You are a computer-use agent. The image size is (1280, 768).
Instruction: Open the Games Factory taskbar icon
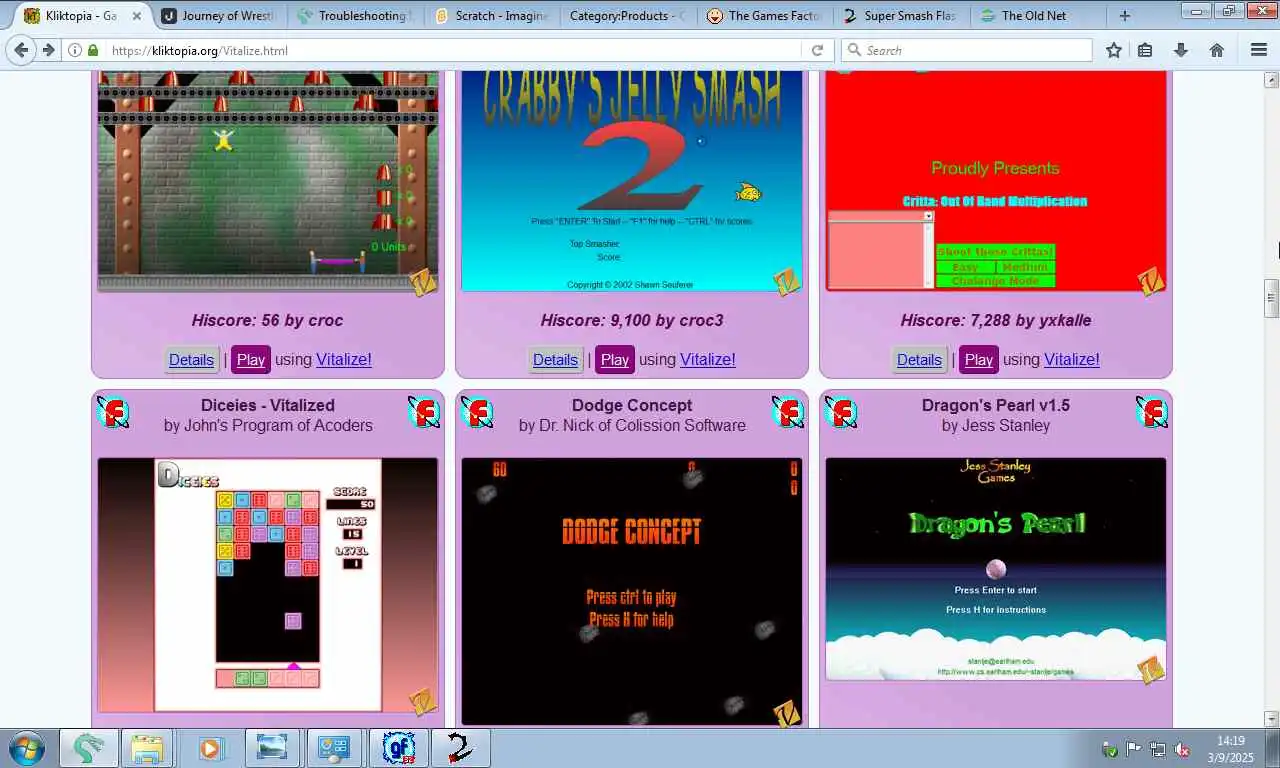[x=400, y=748]
